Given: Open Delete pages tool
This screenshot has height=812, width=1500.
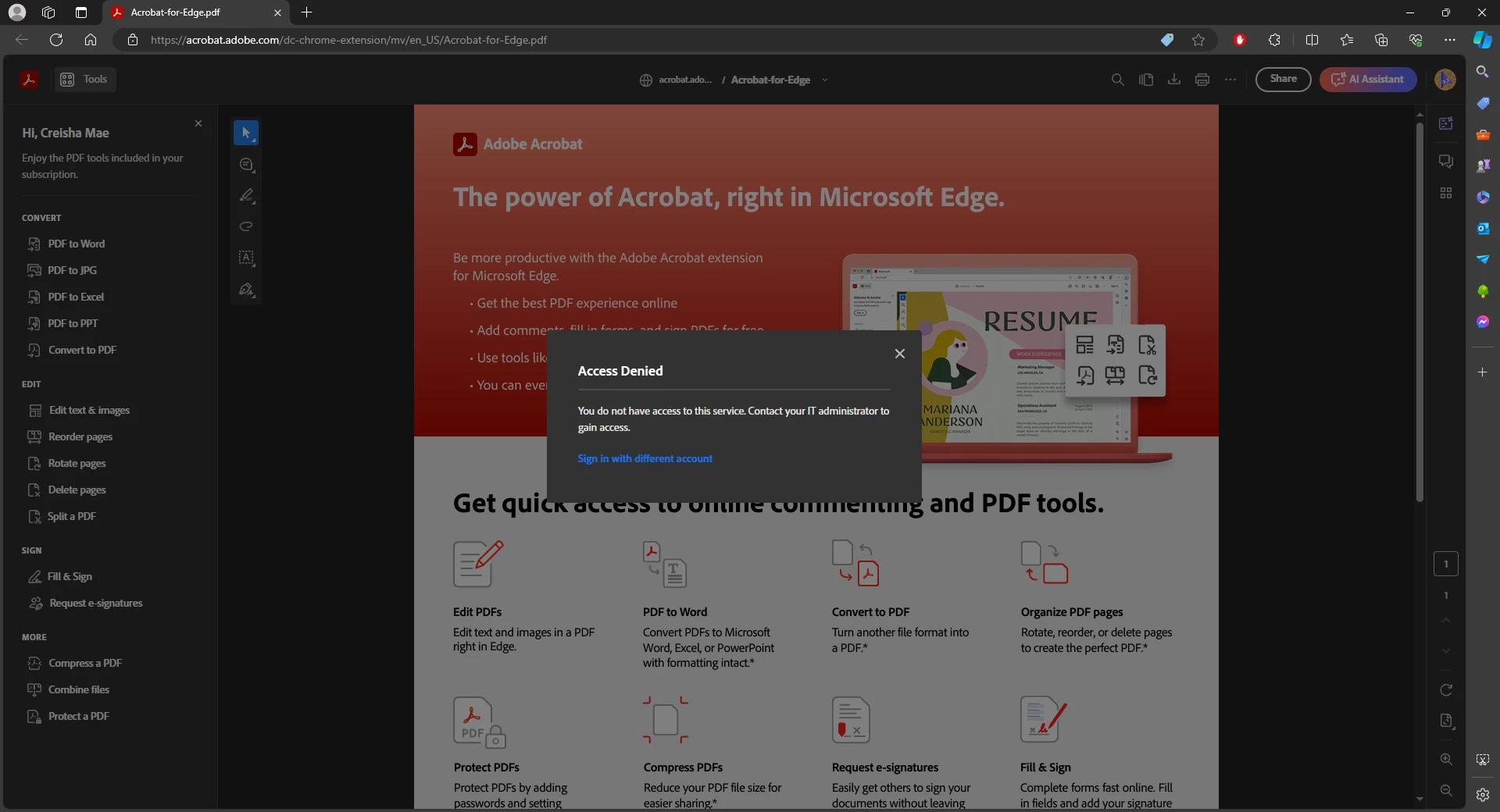Looking at the screenshot, I should coord(66,490).
